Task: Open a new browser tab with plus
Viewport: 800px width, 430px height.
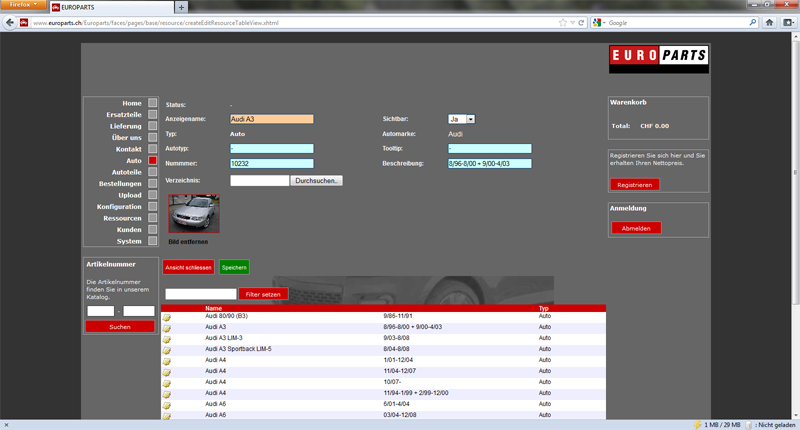Action: coord(181,7)
